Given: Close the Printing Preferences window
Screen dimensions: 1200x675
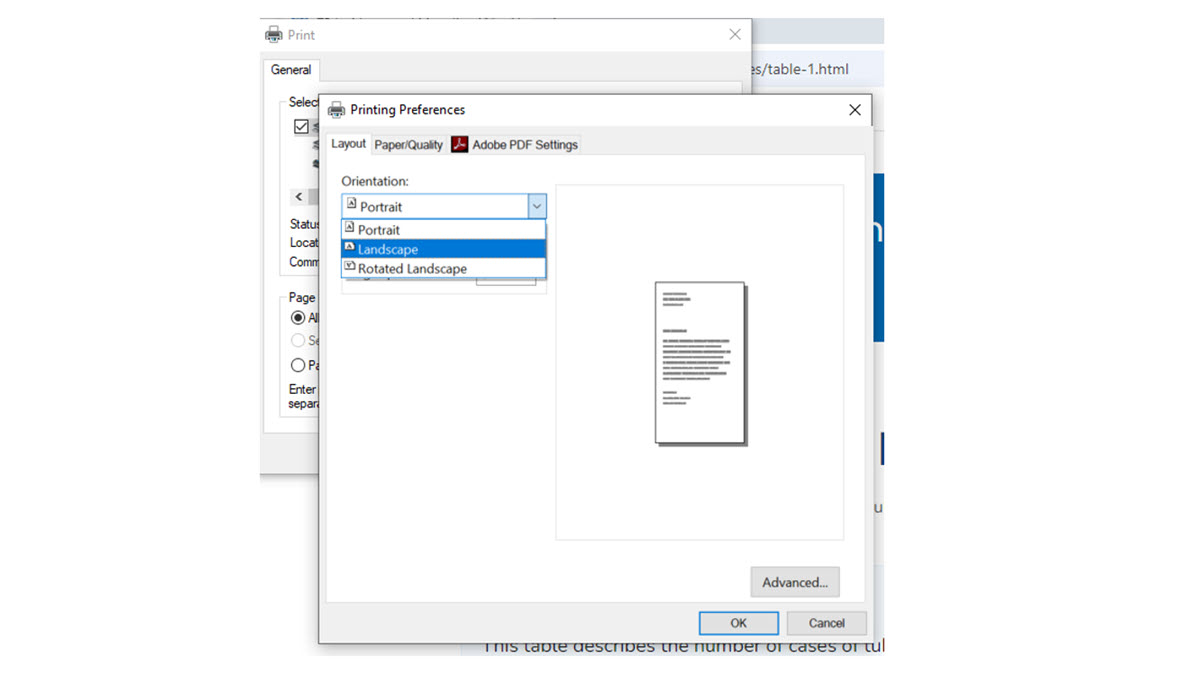Looking at the screenshot, I should (854, 110).
